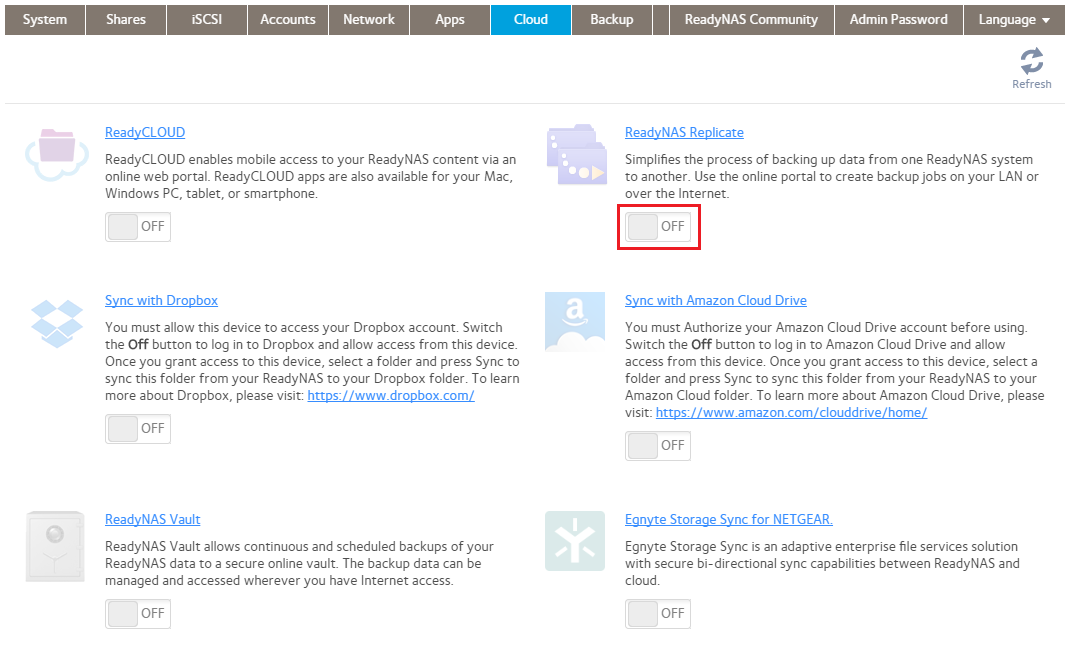Click the ReadyNAS Vault heading link
This screenshot has width=1071, height=647.
152,520
